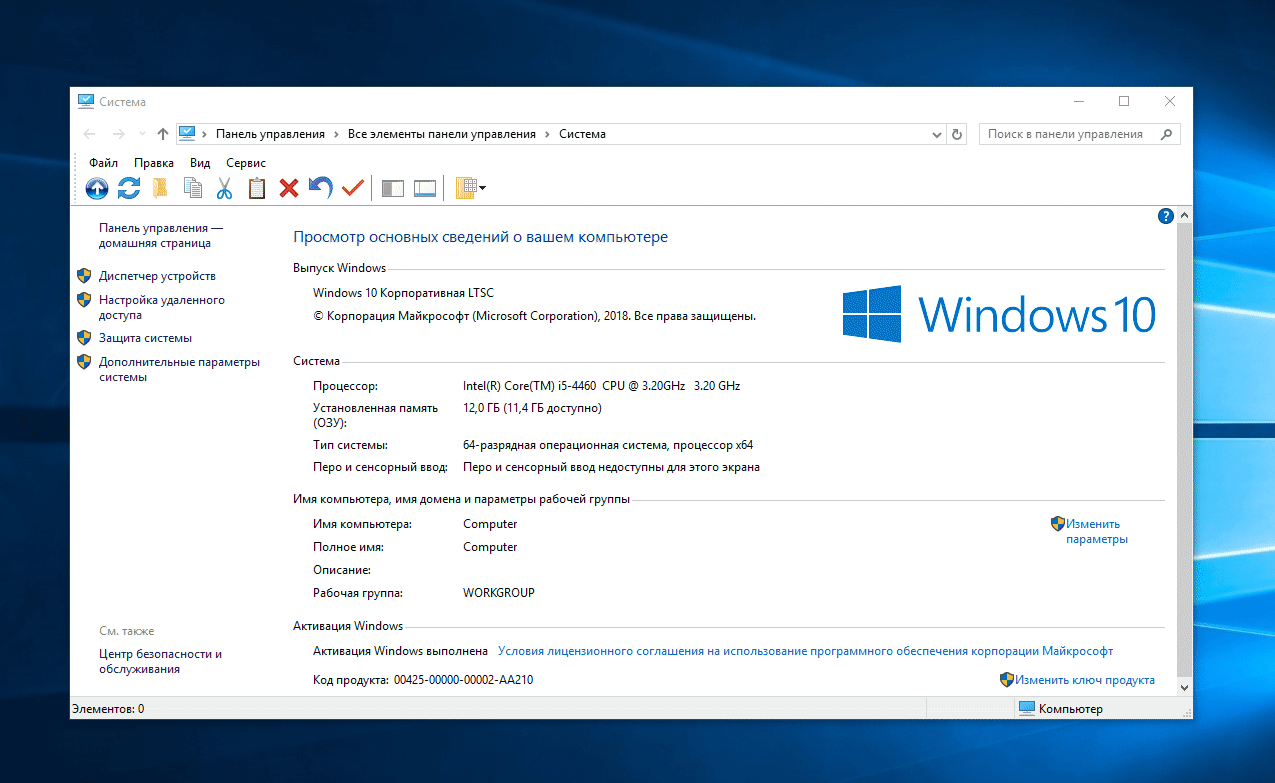Screen dimensions: 1275x783
Task: Click the yellow folder toolbar icon
Action: pos(160,187)
